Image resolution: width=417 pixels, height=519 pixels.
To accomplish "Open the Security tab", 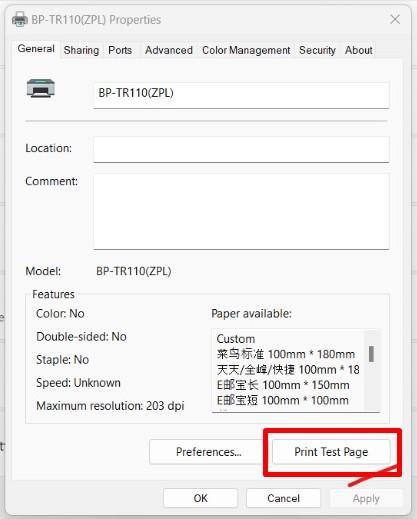I will pyautogui.click(x=317, y=50).
